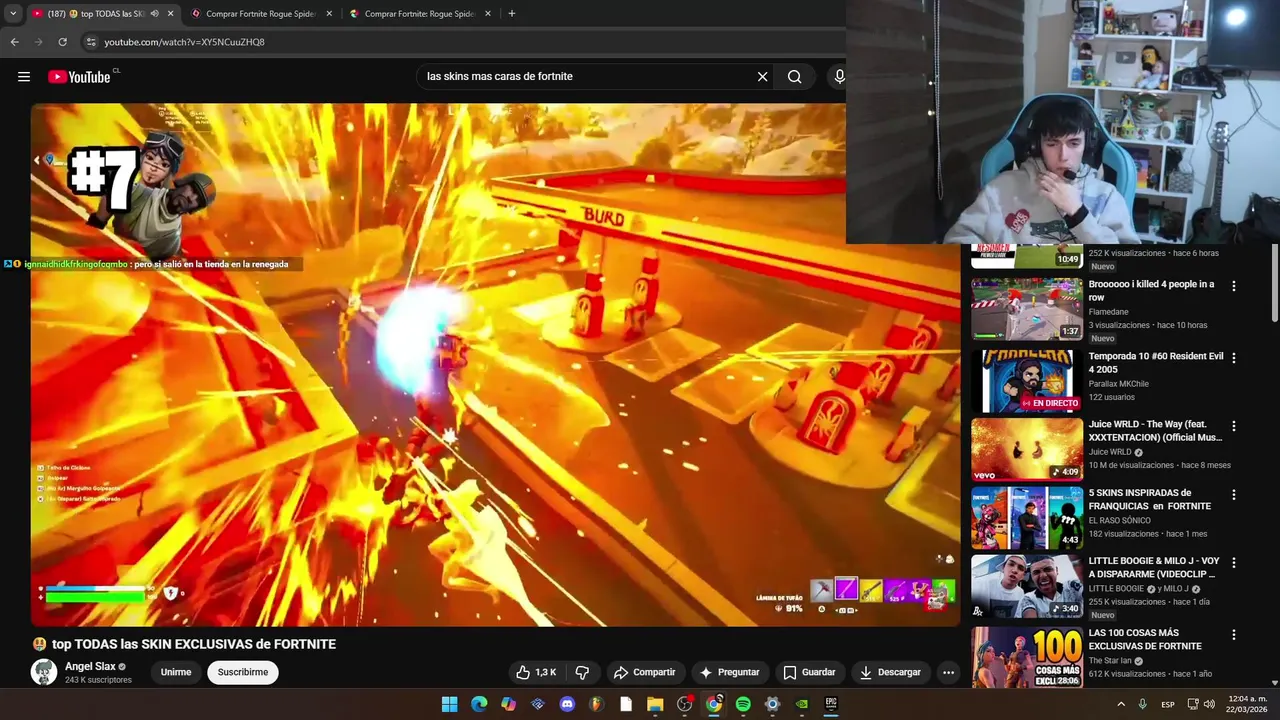Screen dimensions: 1280x720
Task: Open Microsoft Edge from the taskbar
Action: click(479, 704)
